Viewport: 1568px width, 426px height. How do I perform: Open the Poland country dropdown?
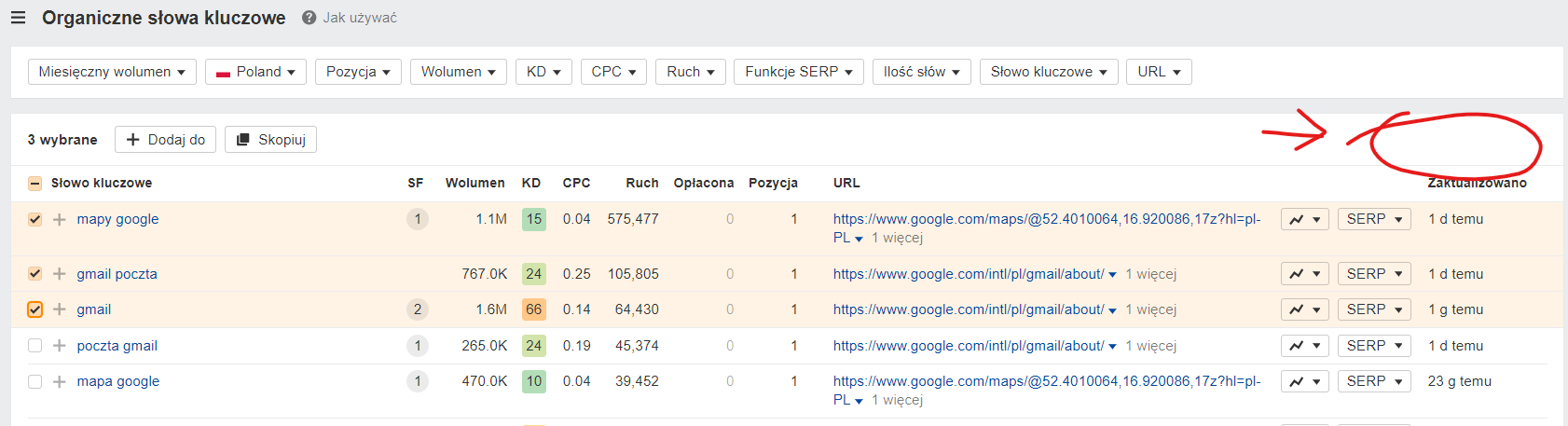(255, 72)
